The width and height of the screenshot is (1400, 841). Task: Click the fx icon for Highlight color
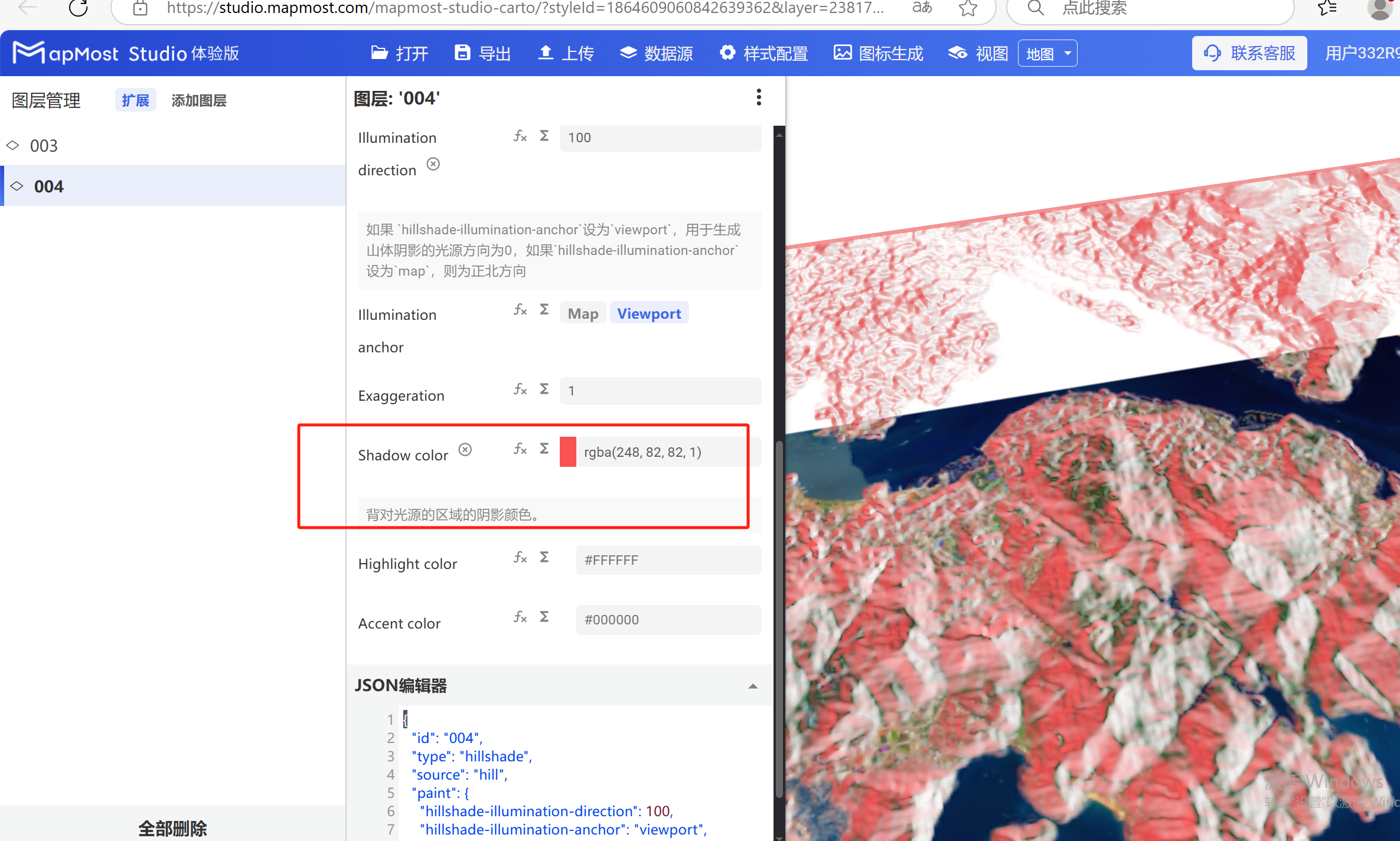[x=520, y=557]
